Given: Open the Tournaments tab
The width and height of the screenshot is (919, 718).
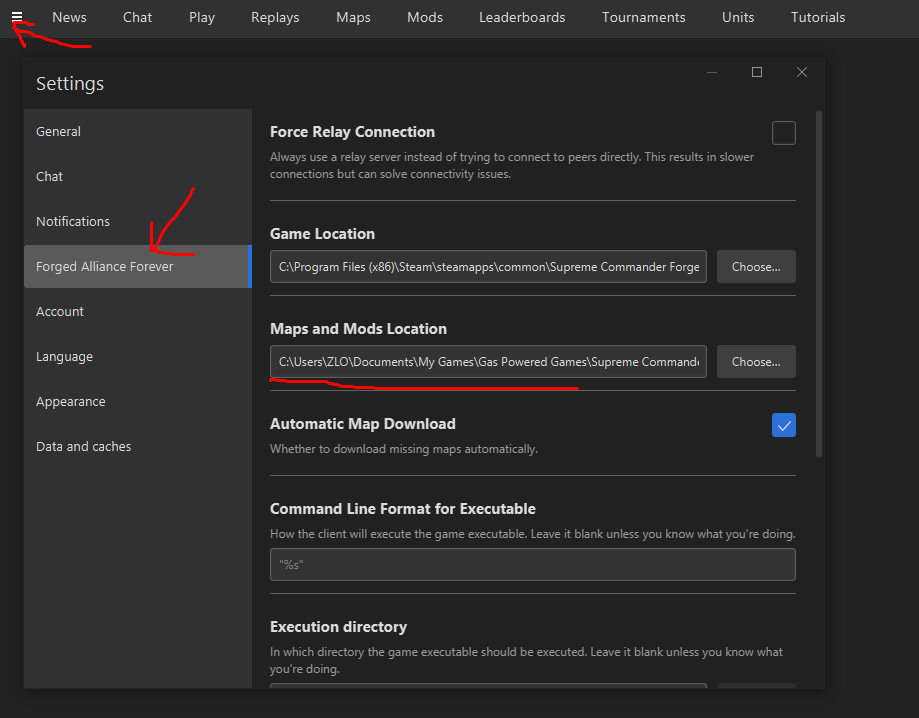Looking at the screenshot, I should pos(644,18).
